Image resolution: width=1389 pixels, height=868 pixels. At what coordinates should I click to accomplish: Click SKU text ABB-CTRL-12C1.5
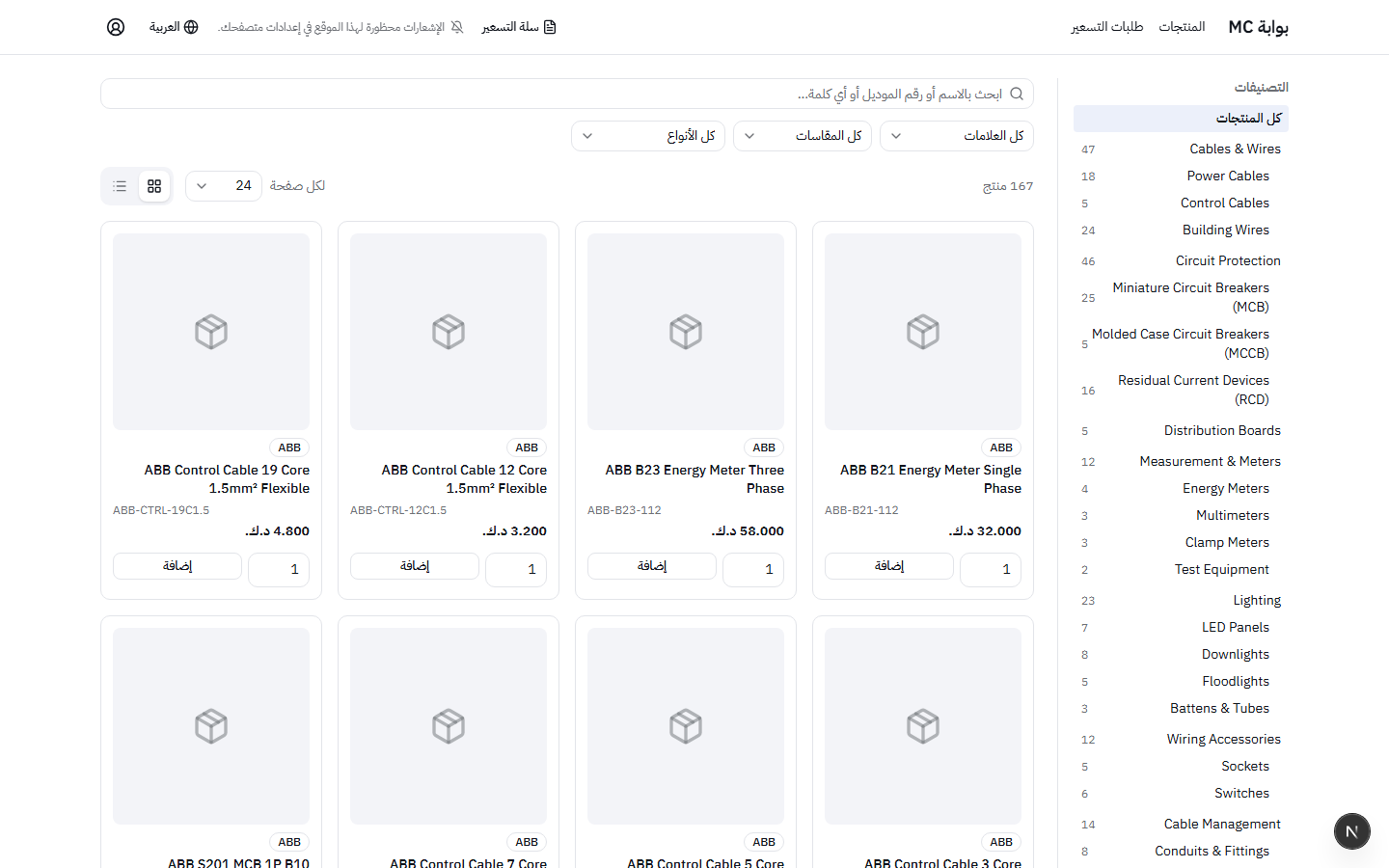click(x=398, y=510)
